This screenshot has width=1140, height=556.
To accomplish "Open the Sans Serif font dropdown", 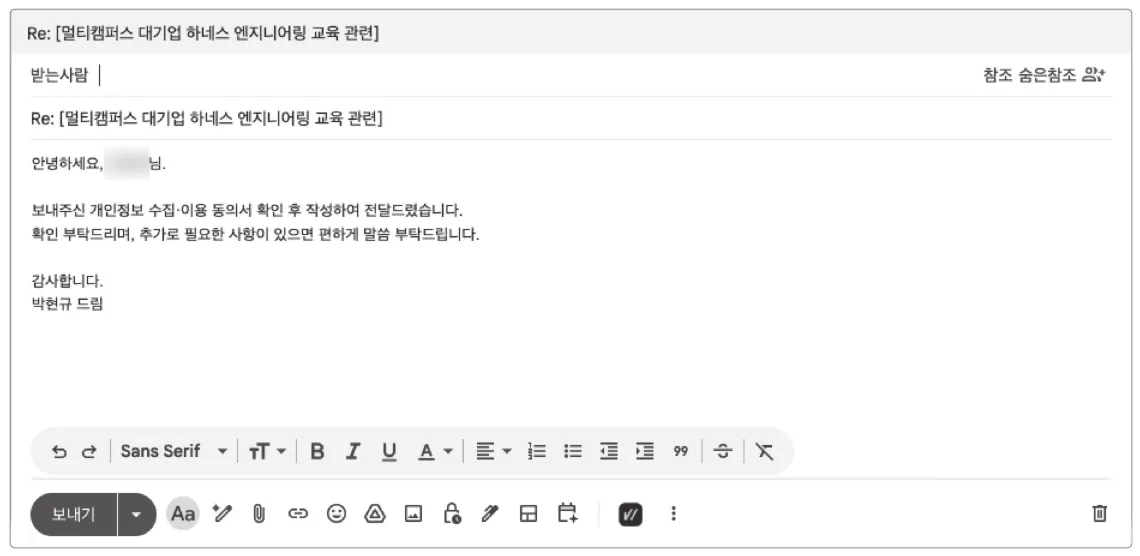I will click(x=174, y=451).
